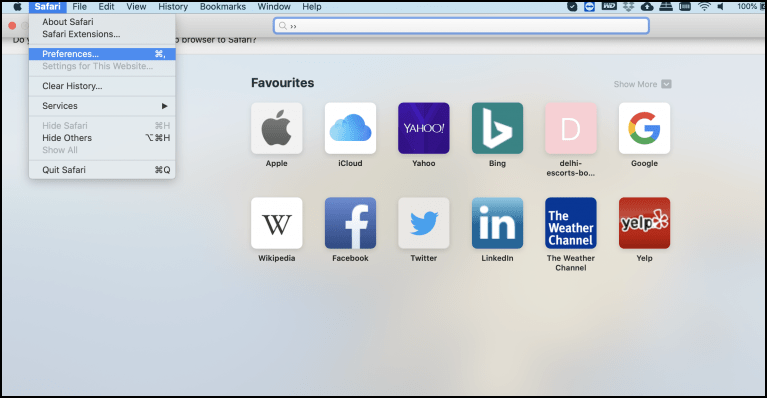Click the Show More link
The height and width of the screenshot is (398, 767).
[x=635, y=84]
